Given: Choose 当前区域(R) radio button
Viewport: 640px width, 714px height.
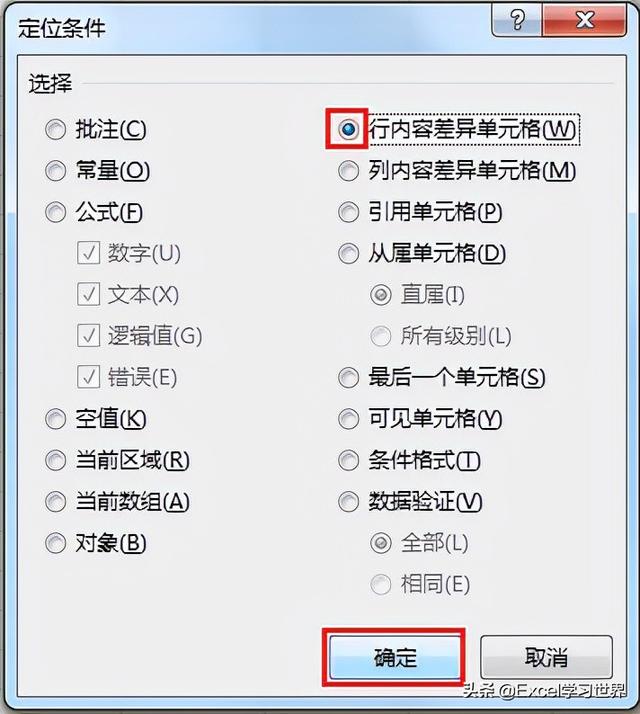Looking at the screenshot, I should (x=55, y=461).
